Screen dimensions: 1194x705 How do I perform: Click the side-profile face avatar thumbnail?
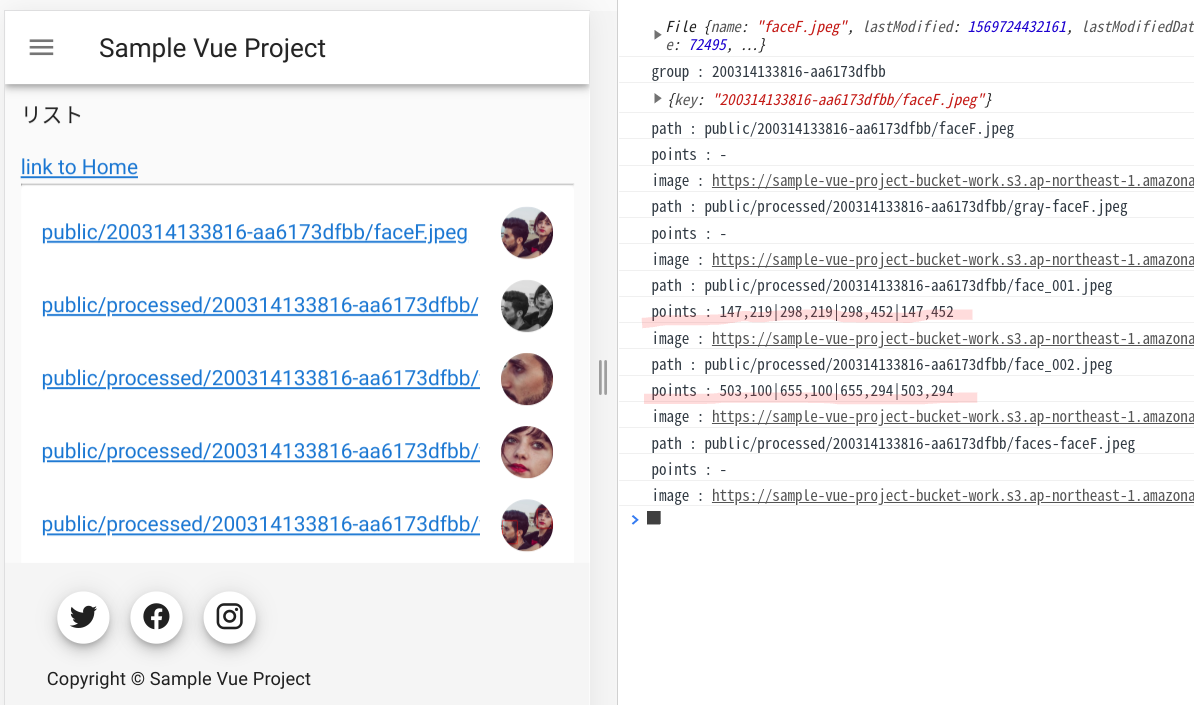point(527,379)
